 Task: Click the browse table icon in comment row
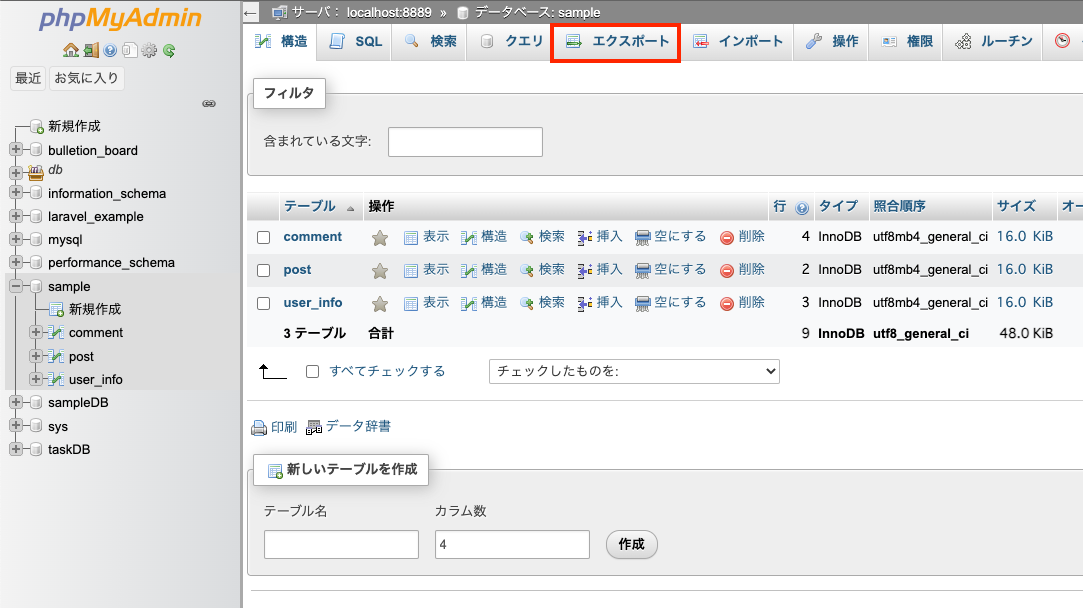click(x=411, y=238)
